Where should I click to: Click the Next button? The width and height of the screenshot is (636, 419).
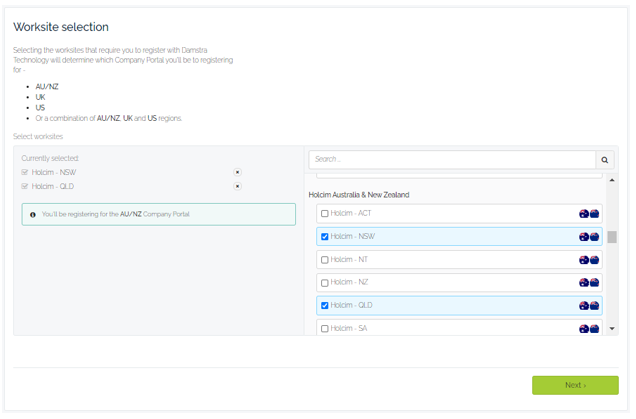575,385
